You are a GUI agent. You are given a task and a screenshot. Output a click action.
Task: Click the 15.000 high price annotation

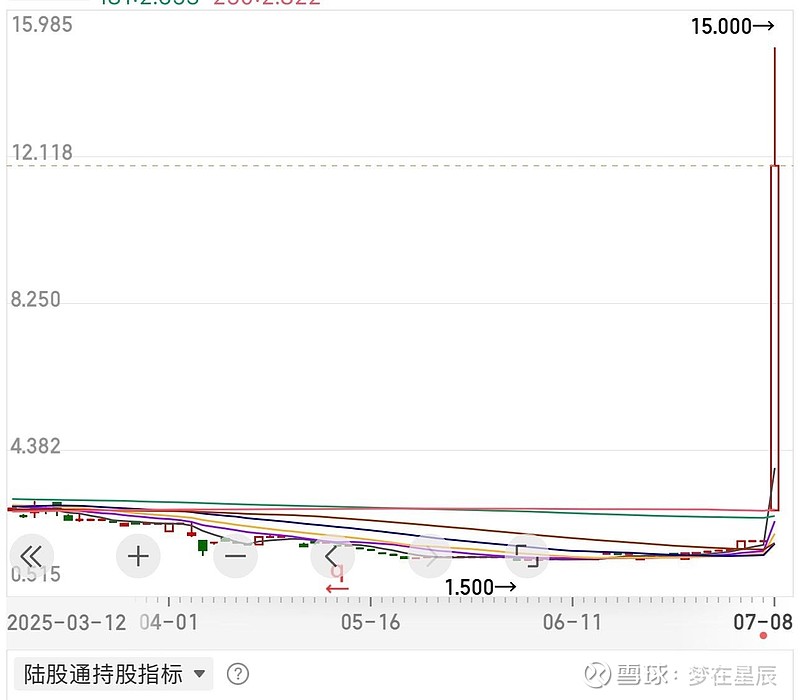point(733,26)
